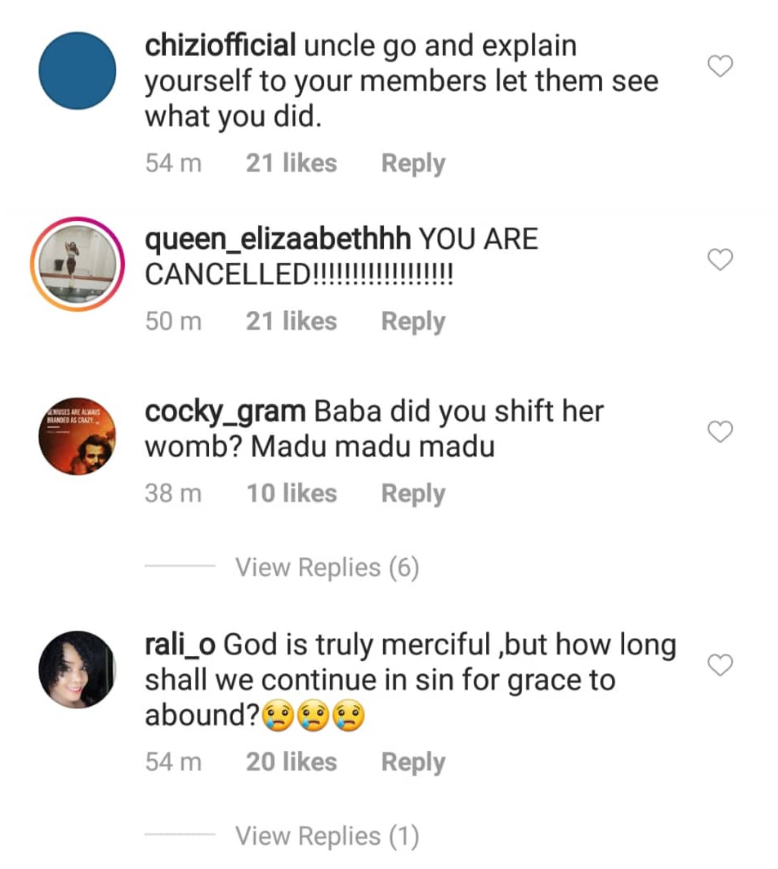The width and height of the screenshot is (778, 869).
Task: Show who liked chiziofficial's comment (21 likes)
Action: pyautogui.click(x=291, y=164)
